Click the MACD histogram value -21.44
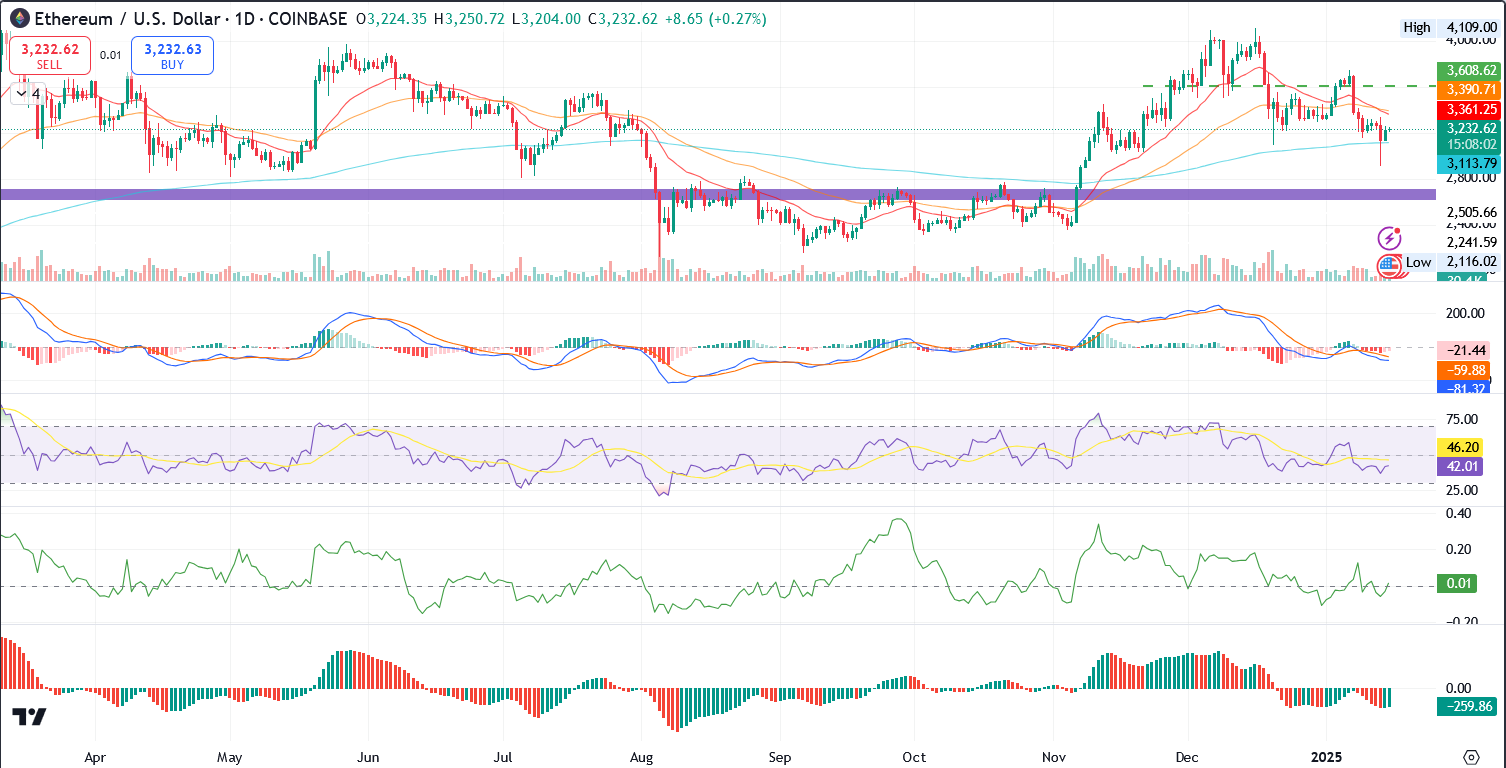1506x768 pixels. click(x=1463, y=350)
